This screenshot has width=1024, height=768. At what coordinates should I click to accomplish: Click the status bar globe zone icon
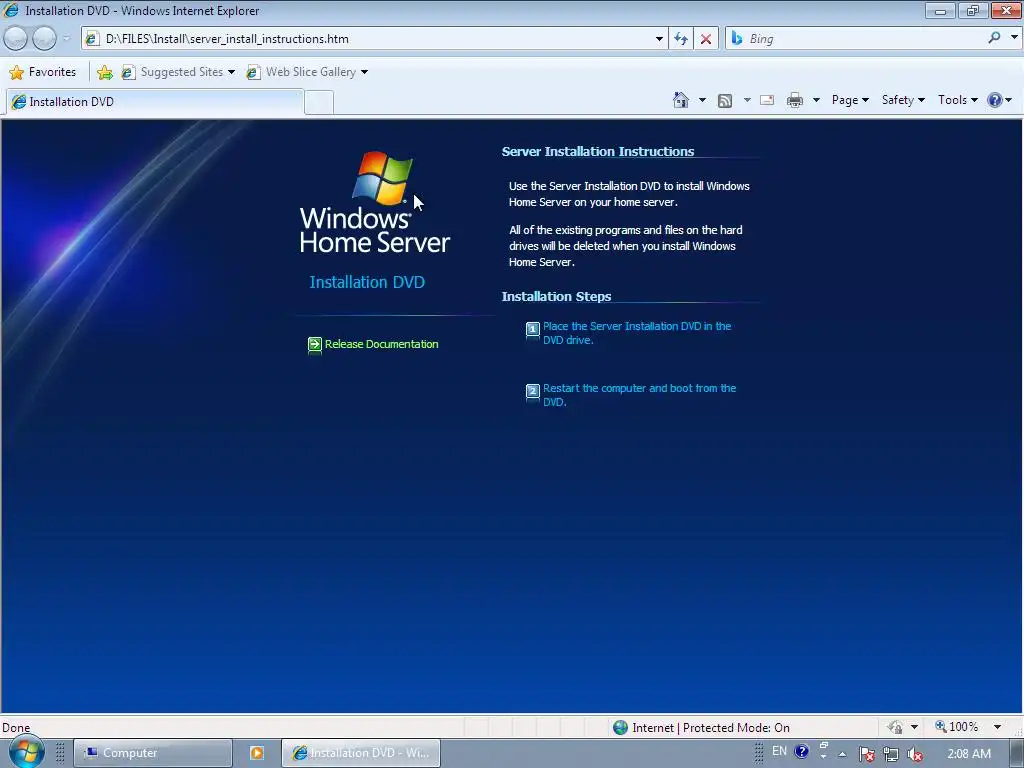pyautogui.click(x=620, y=728)
